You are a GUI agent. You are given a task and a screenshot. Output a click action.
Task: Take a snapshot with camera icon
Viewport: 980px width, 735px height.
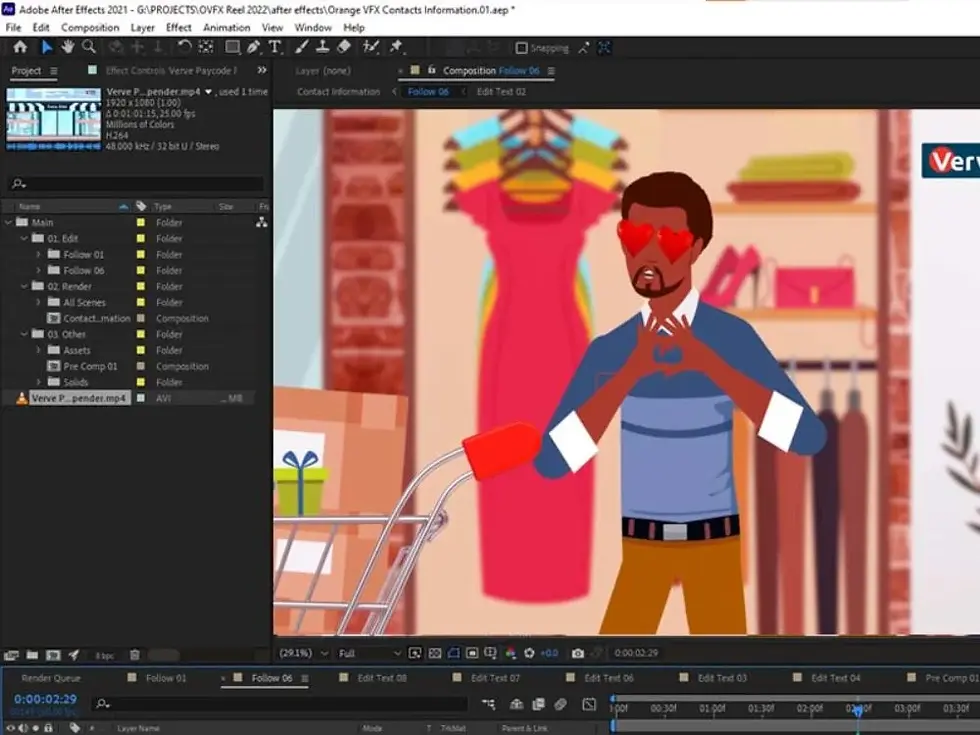click(577, 653)
